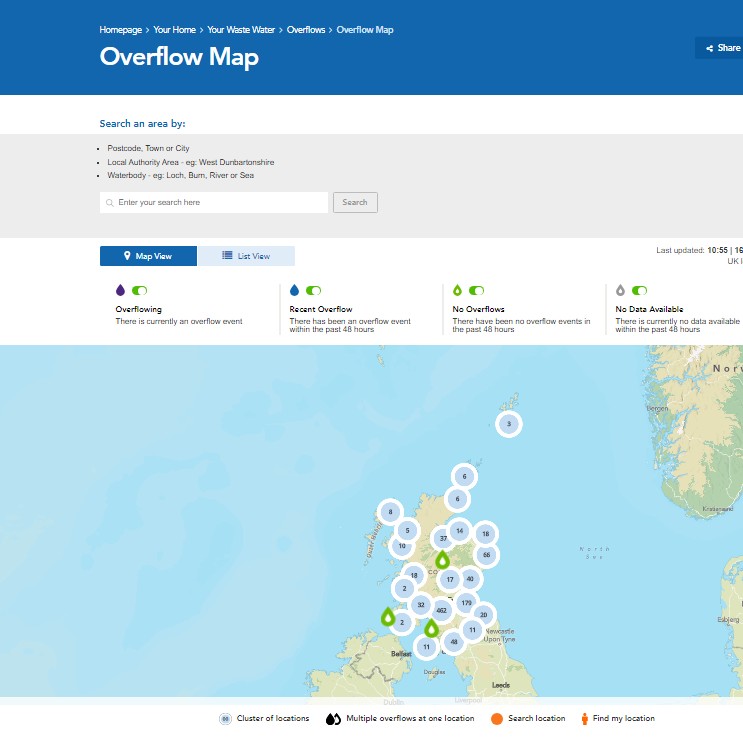Click 'Local Authority Area' list item
This screenshot has width=743, height=743.
190,162
